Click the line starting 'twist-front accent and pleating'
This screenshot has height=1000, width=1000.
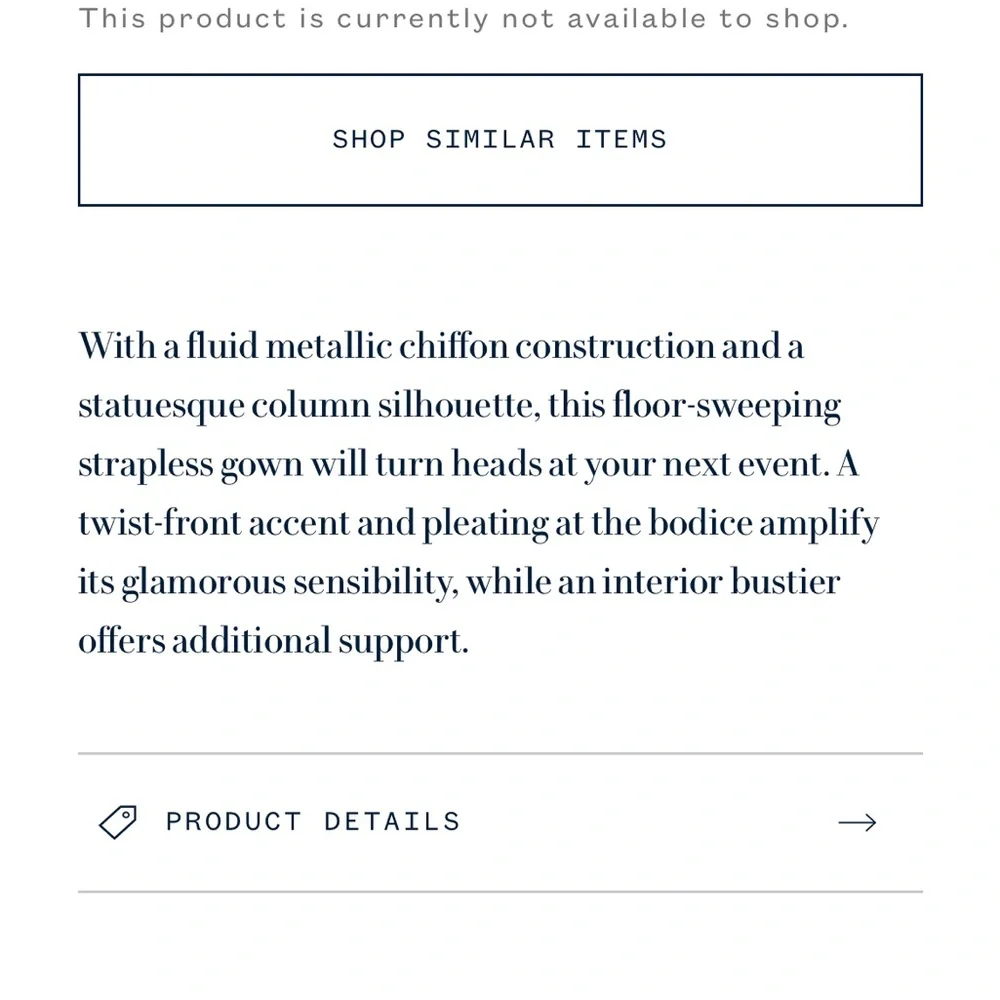[x=478, y=524]
